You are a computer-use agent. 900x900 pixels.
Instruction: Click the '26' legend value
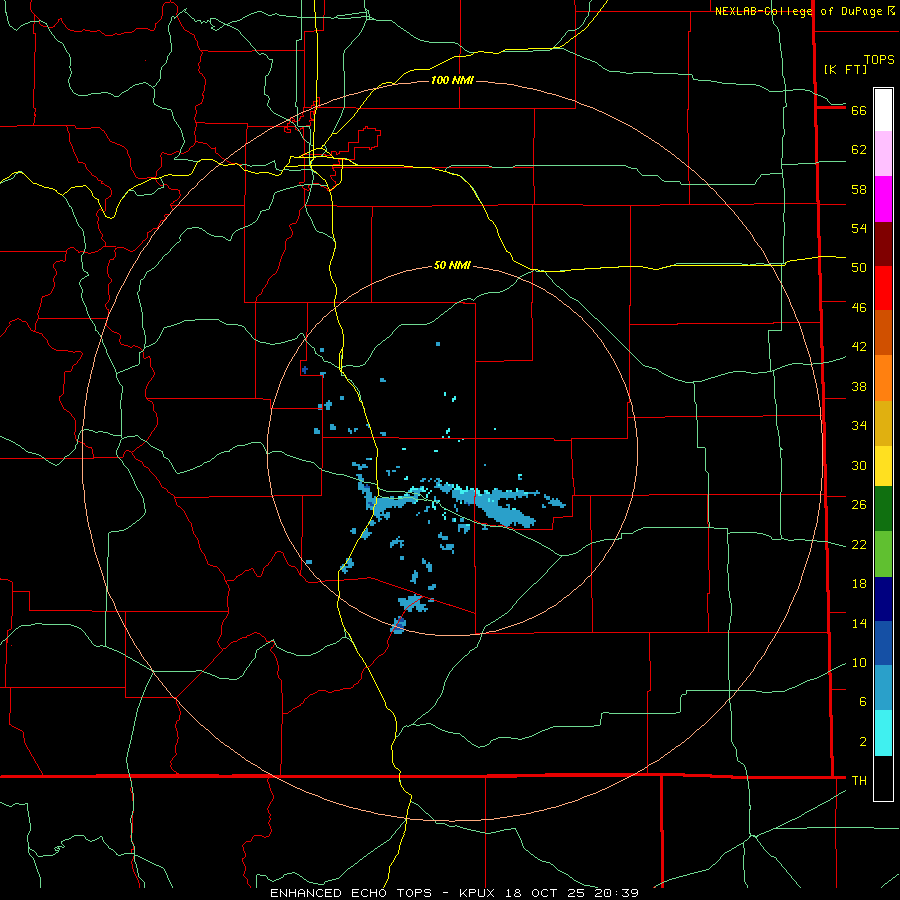(x=859, y=505)
